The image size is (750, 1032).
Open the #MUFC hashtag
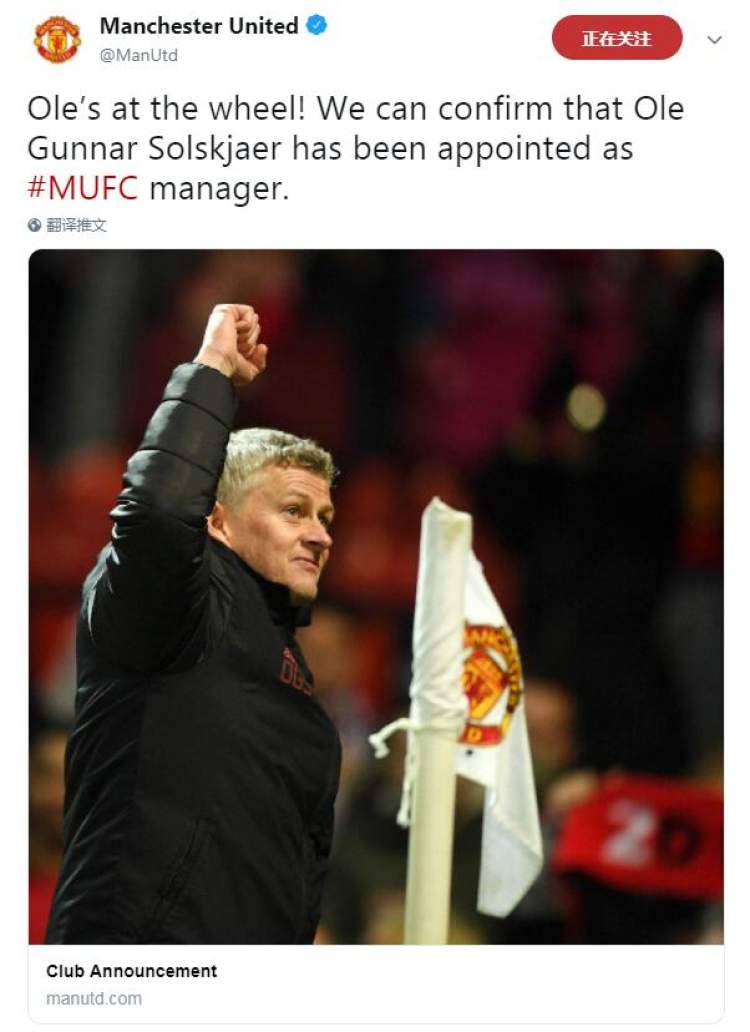[83, 188]
